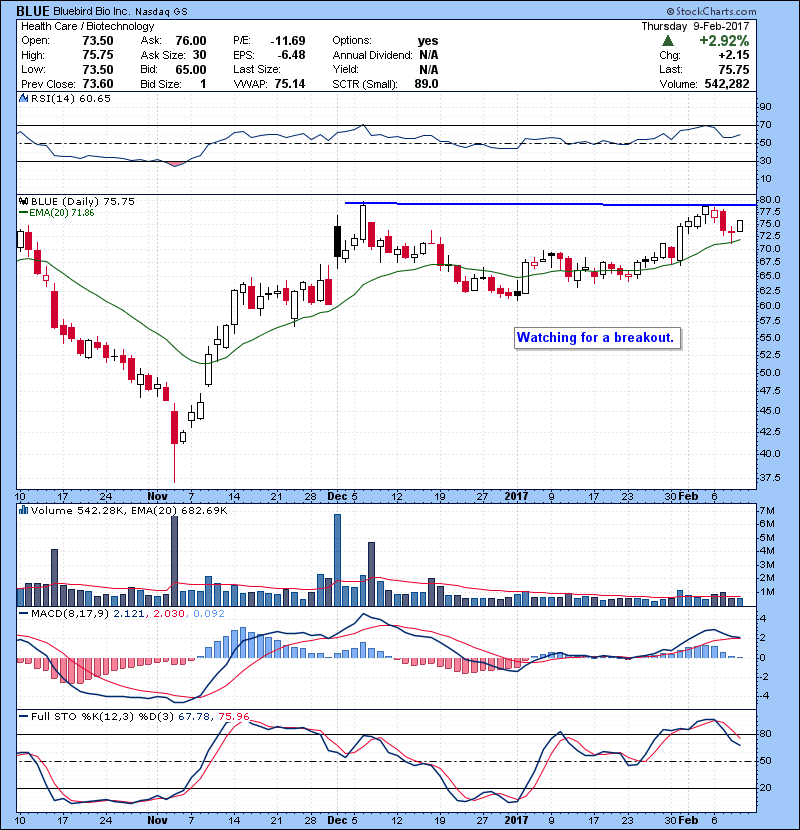Click the blue horizontal resistance line near 80
Viewport: 800px width, 830px height.
point(551,204)
